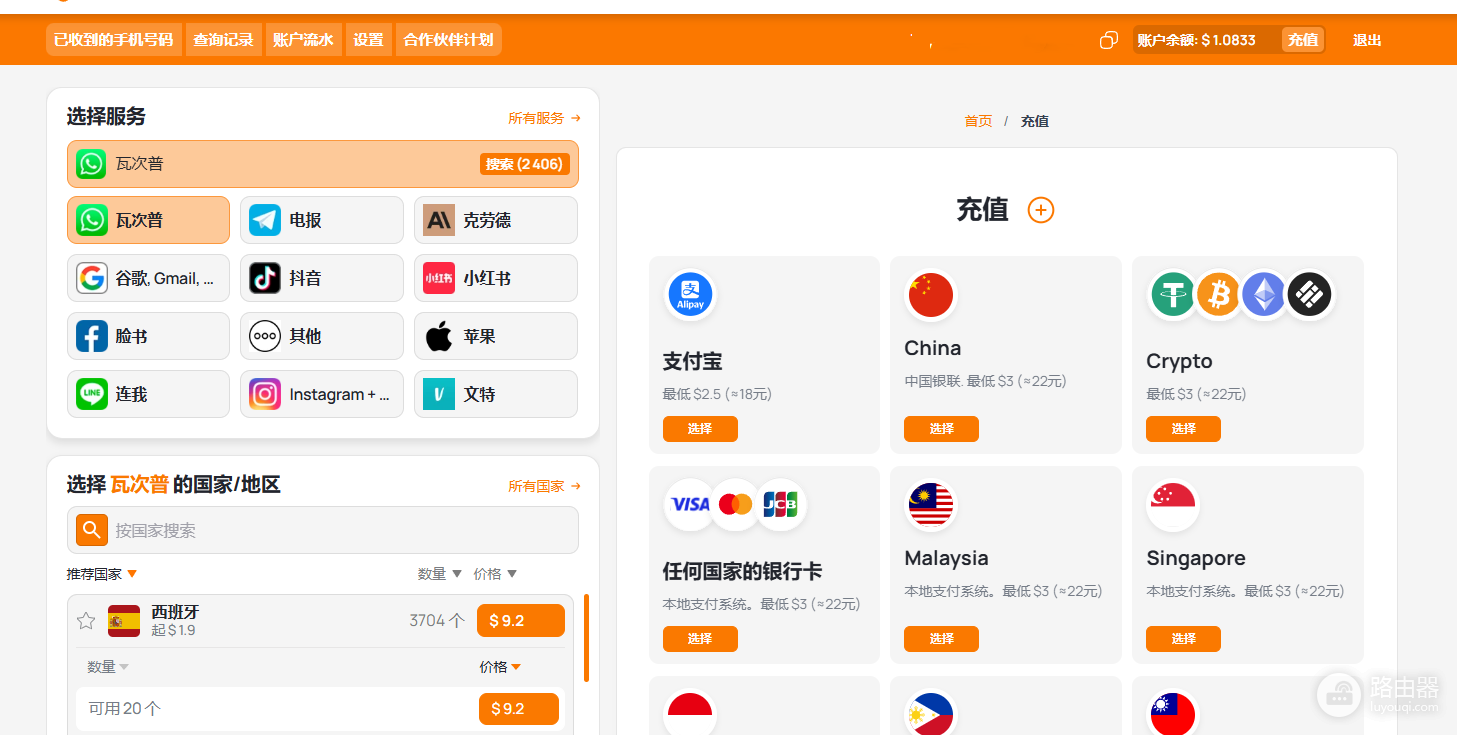Click the 账户余额 $1.0833 text

(x=1196, y=40)
